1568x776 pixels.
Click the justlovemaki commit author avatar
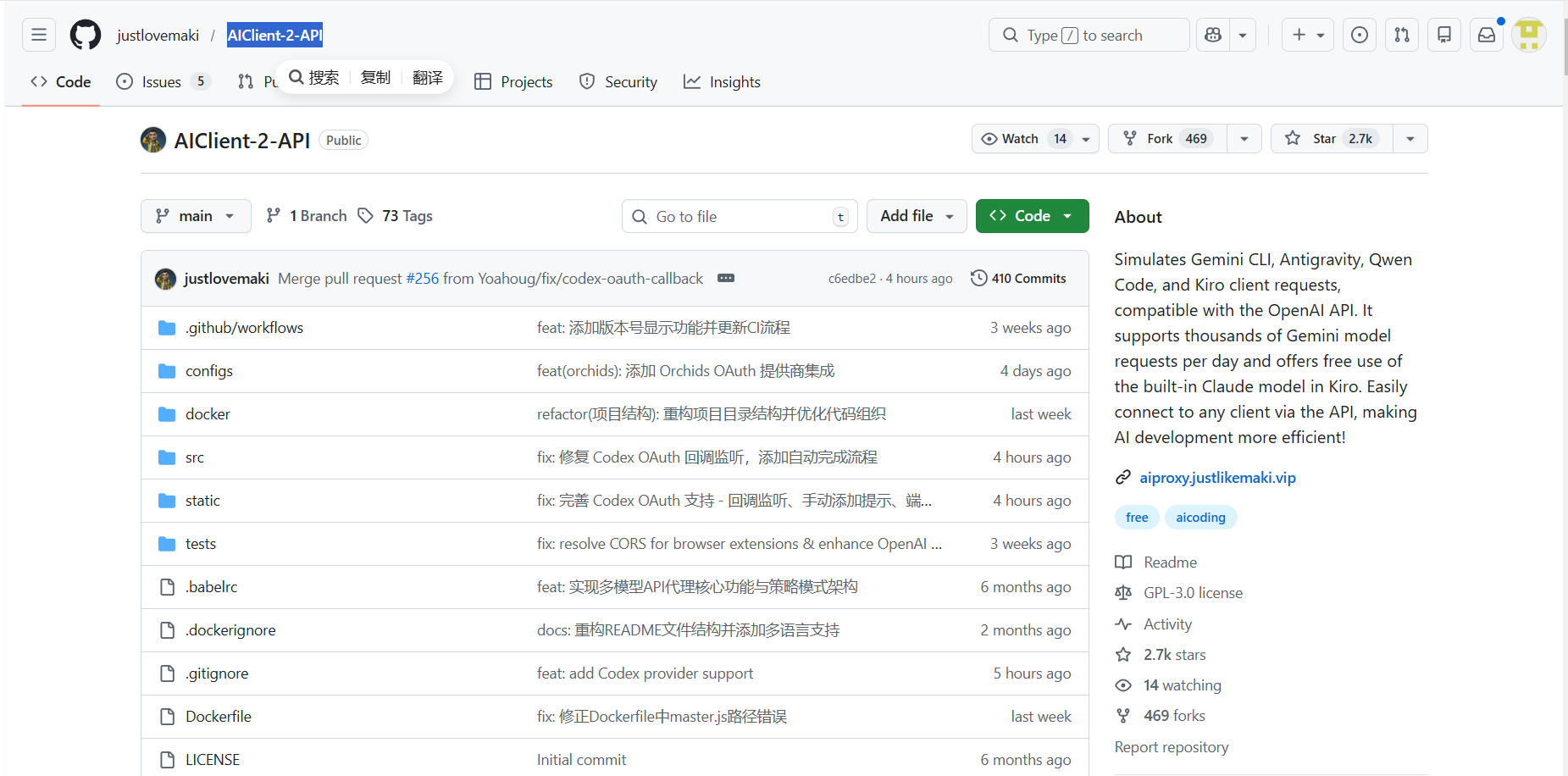click(165, 279)
